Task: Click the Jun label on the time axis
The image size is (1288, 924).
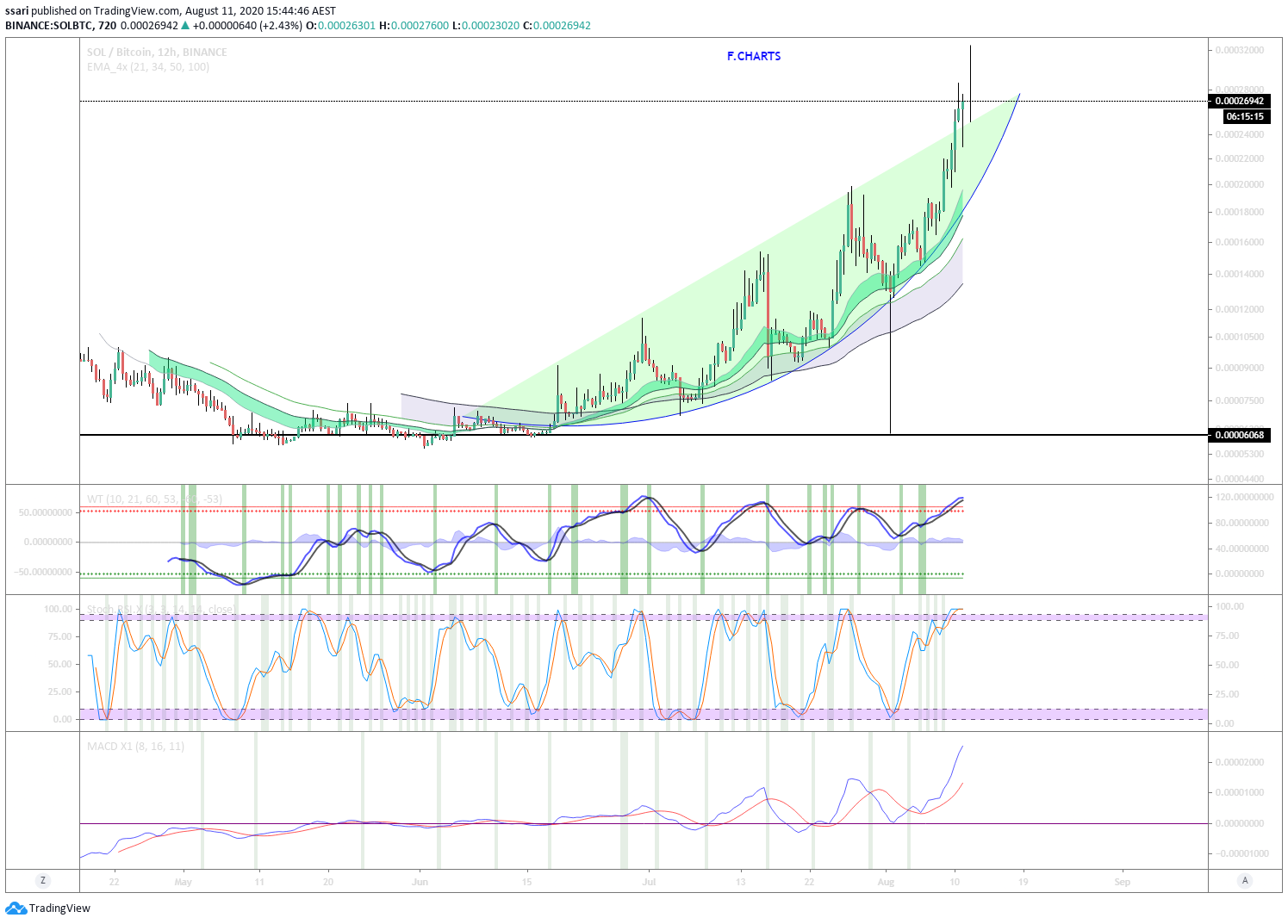Action: click(x=420, y=882)
